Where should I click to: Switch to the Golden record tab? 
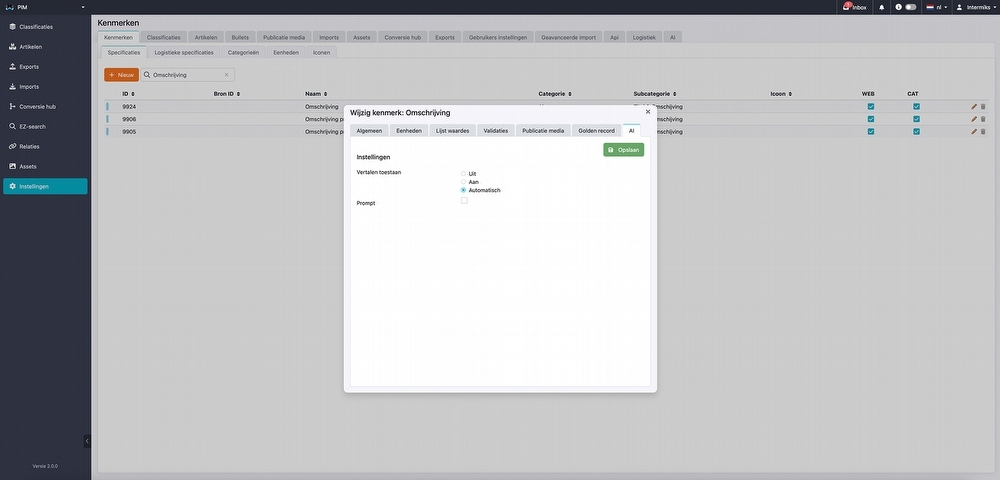tap(596, 130)
